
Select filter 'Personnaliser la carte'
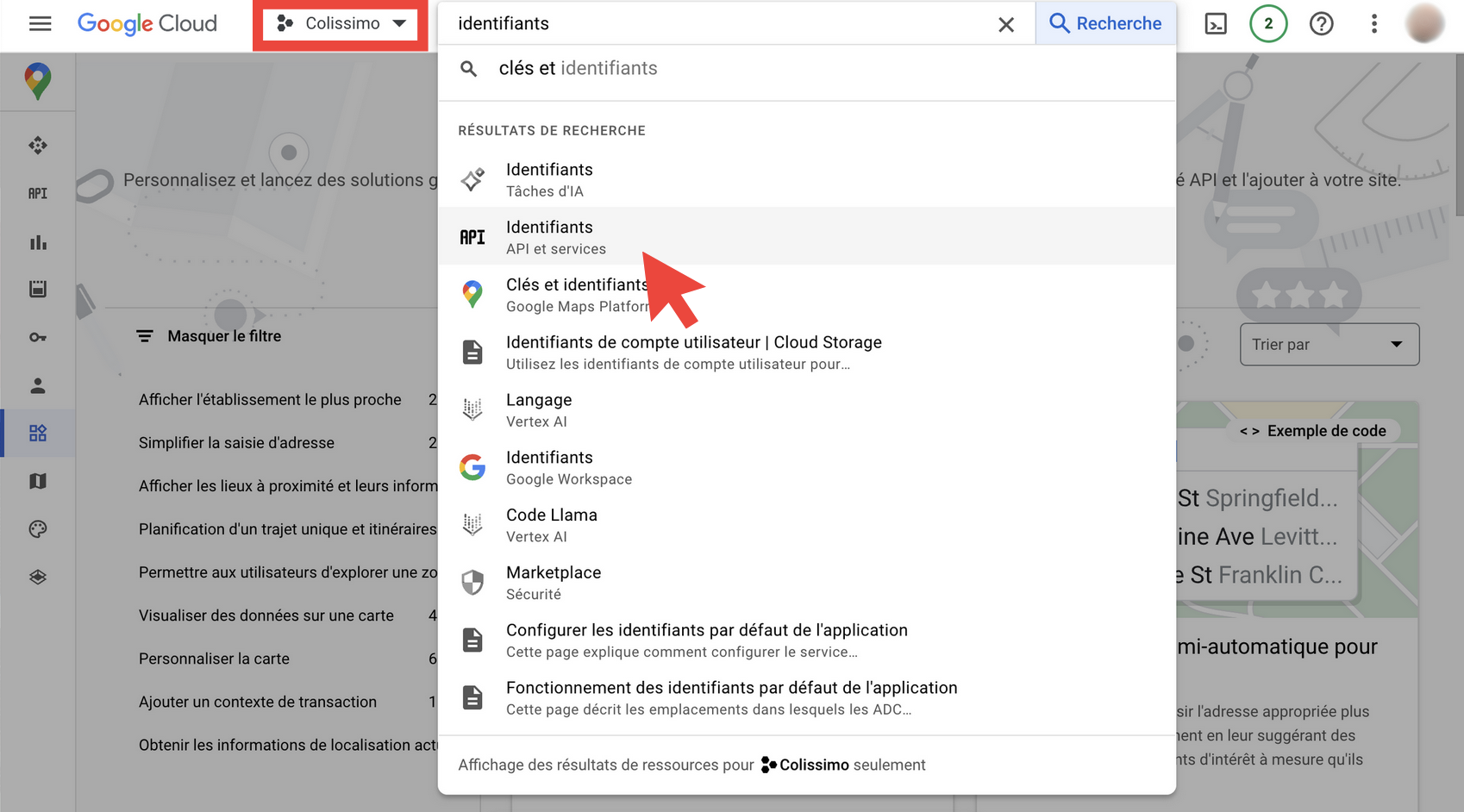pos(214,659)
